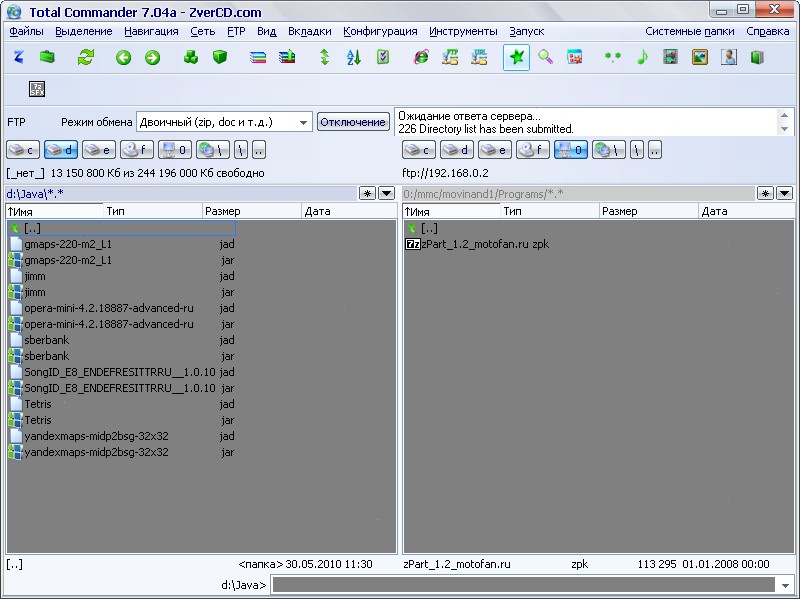Image resolution: width=800 pixels, height=599 pixels.
Task: Click the green briefcase toolbar icon
Action: (47, 57)
